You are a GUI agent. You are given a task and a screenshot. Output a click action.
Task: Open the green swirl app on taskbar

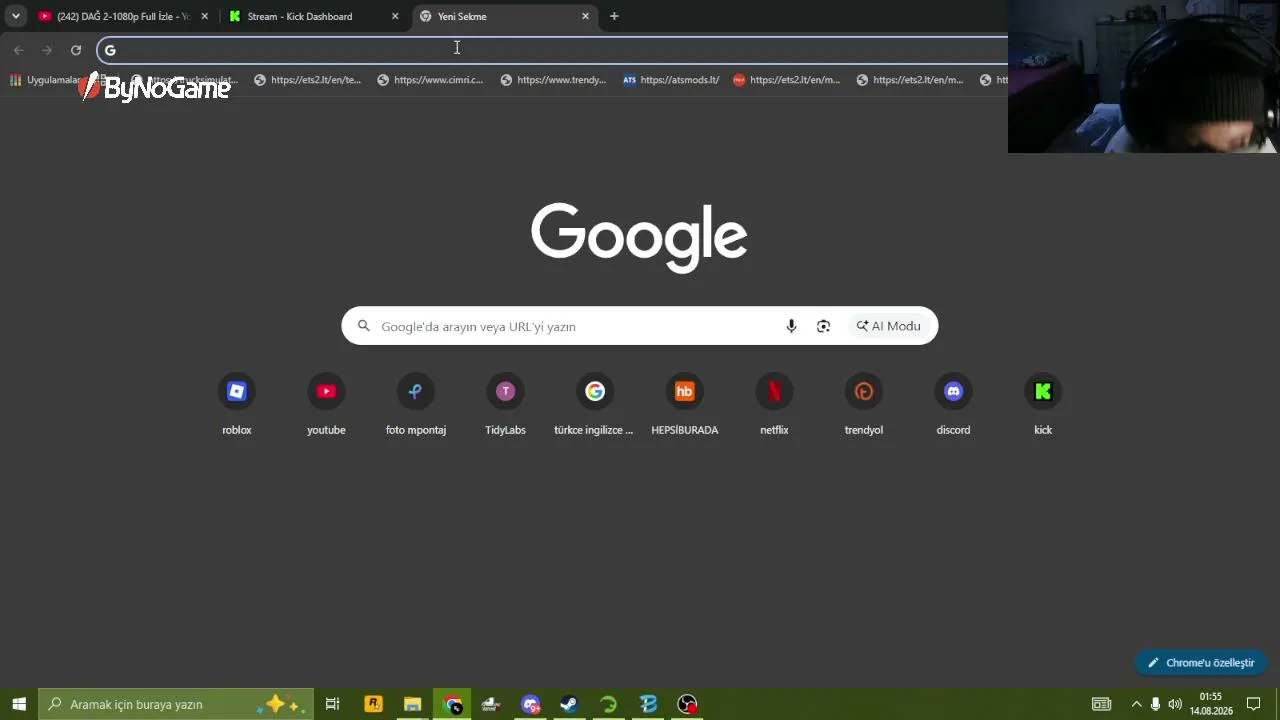click(x=609, y=704)
